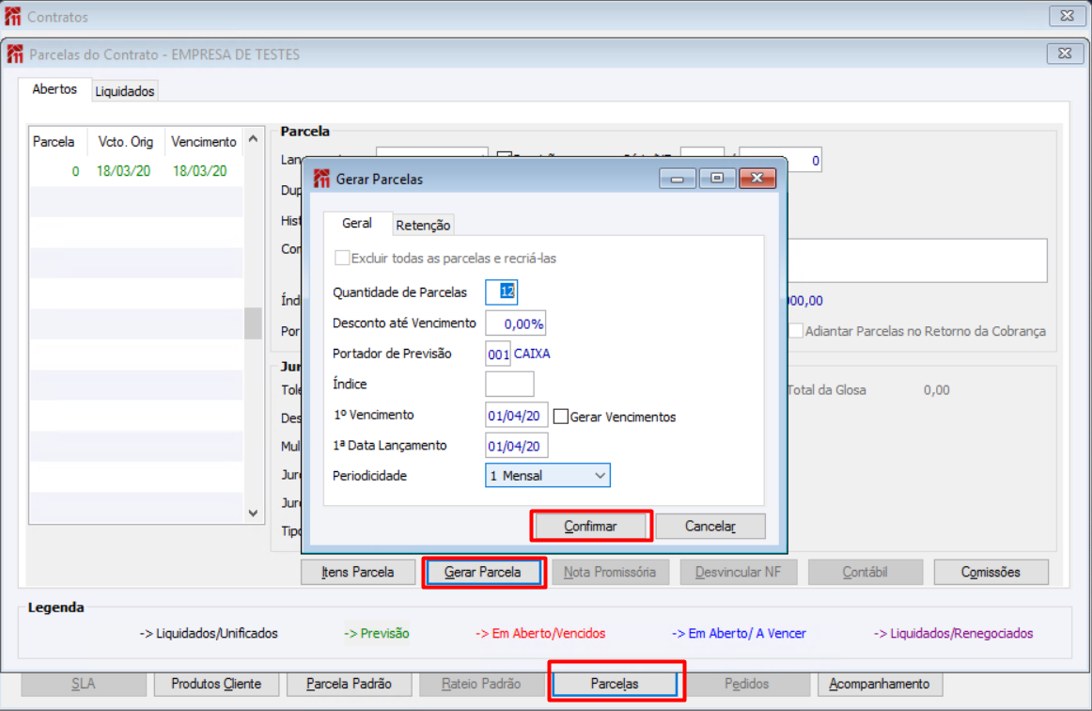Click the parcel list scrollbar thumb
This screenshot has height=711, width=1092.
253,323
